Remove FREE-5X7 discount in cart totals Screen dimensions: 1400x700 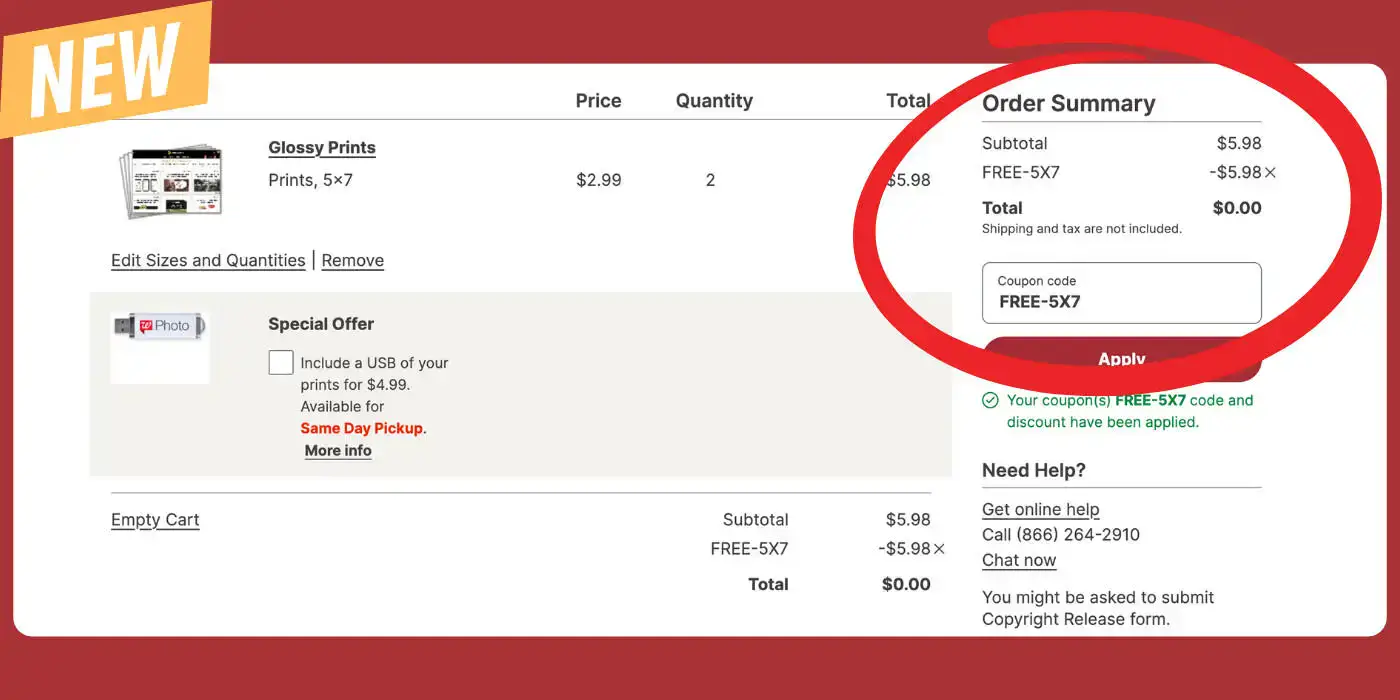click(x=939, y=549)
